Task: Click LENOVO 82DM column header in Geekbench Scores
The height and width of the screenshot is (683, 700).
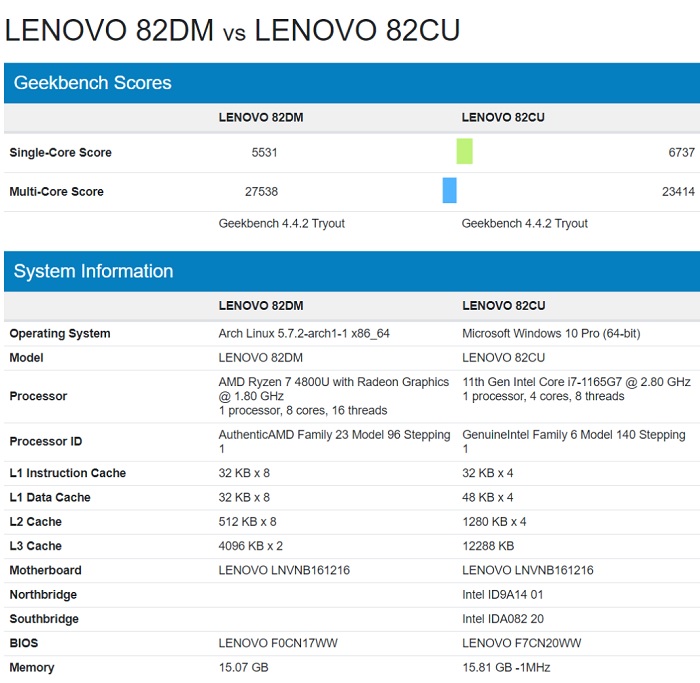Action: [x=261, y=117]
